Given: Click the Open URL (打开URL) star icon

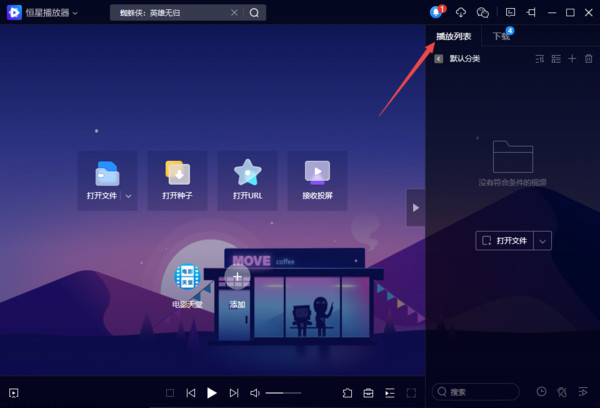Looking at the screenshot, I should [x=247, y=173].
